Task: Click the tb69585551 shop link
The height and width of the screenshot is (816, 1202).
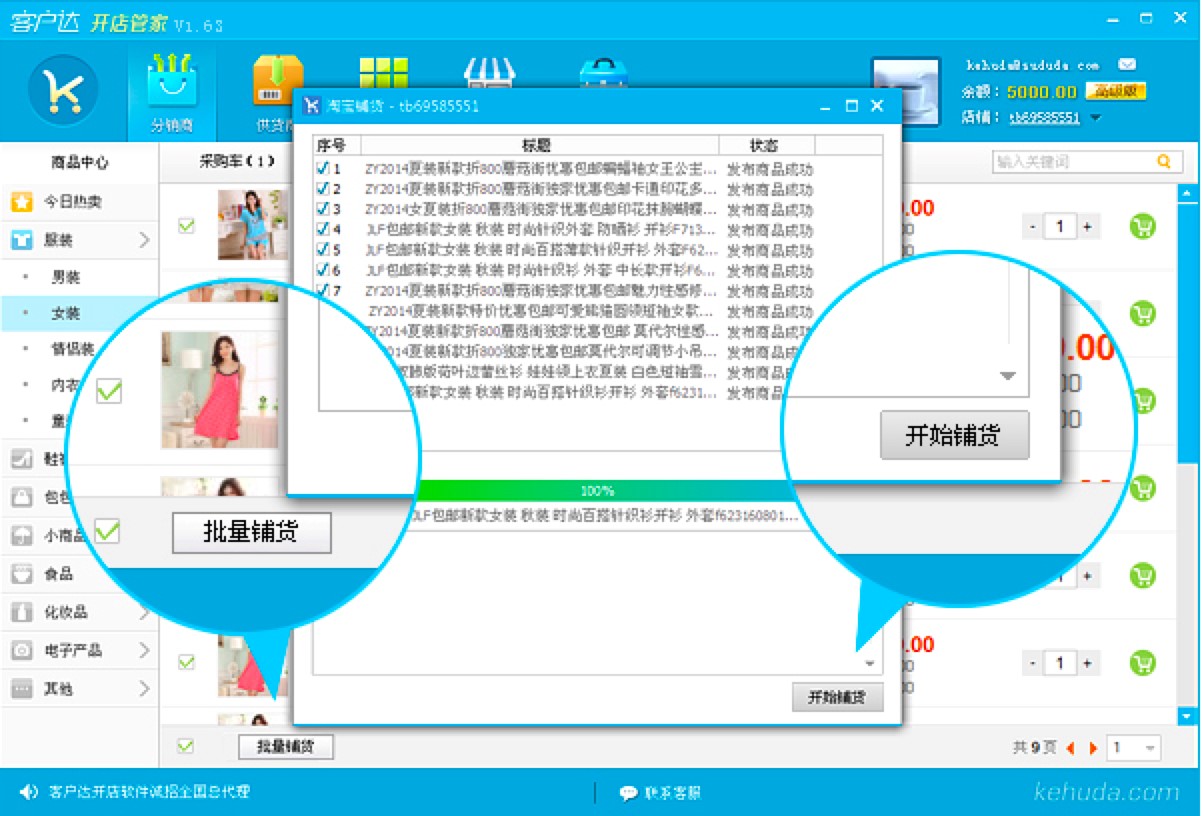Action: pyautogui.click(x=1044, y=117)
